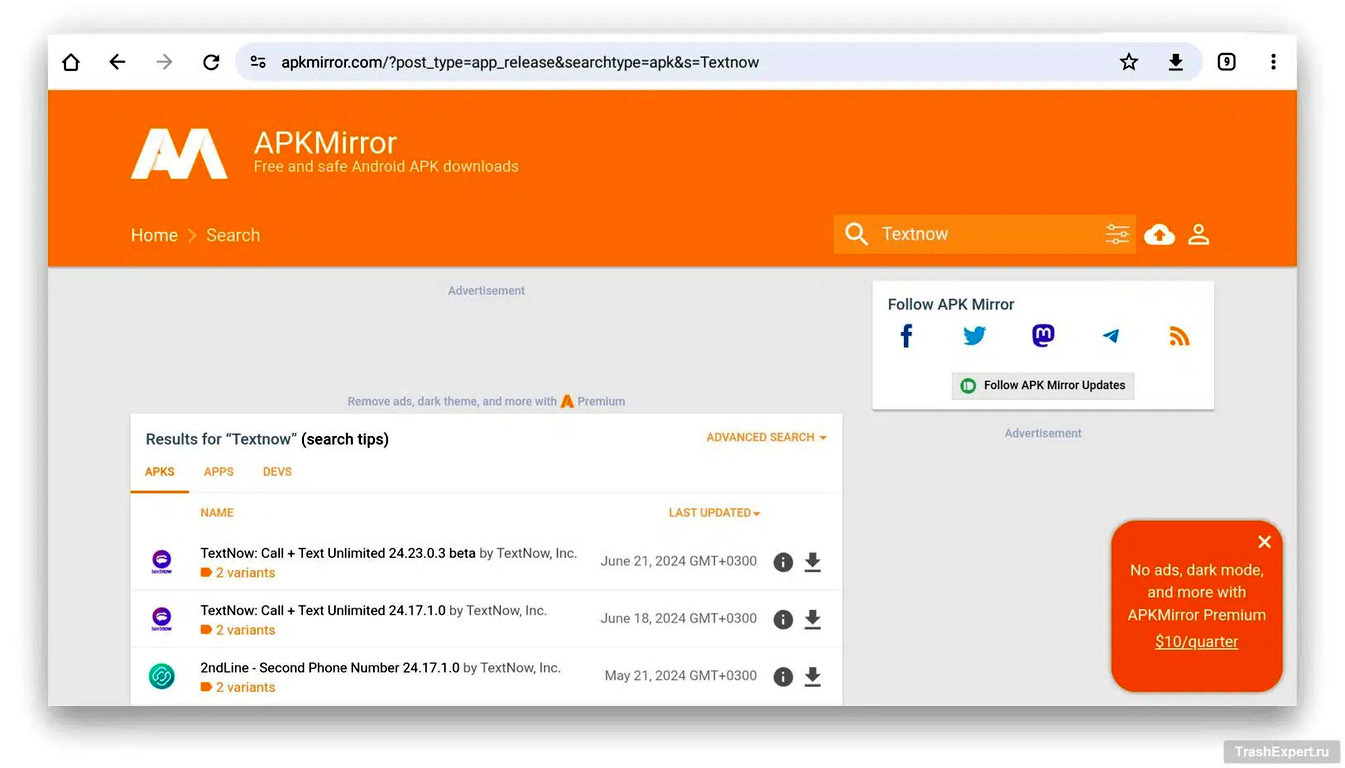Open search filter sliders icon
The image size is (1345, 768).
tap(1117, 234)
